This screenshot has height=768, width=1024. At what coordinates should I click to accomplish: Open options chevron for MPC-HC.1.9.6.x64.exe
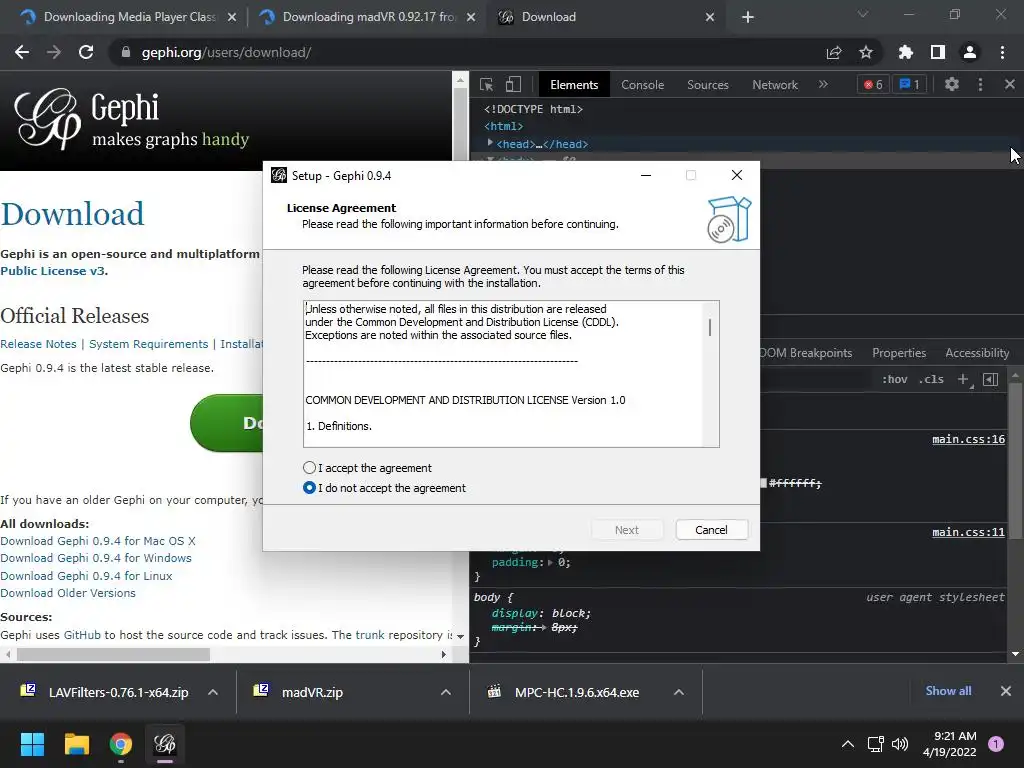click(679, 692)
